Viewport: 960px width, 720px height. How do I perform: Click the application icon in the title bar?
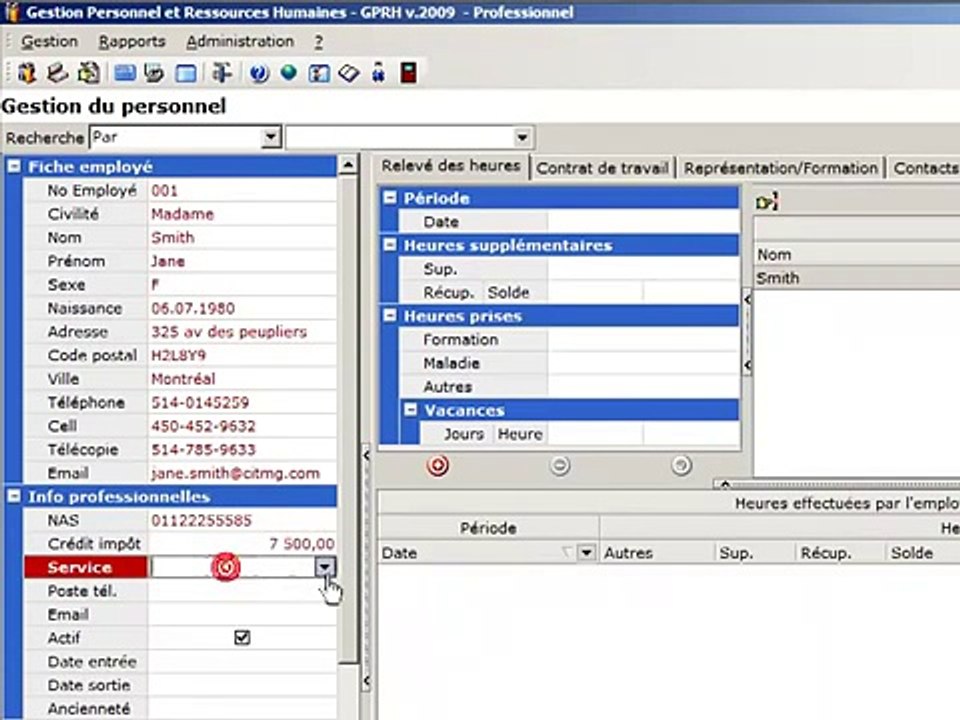point(12,12)
